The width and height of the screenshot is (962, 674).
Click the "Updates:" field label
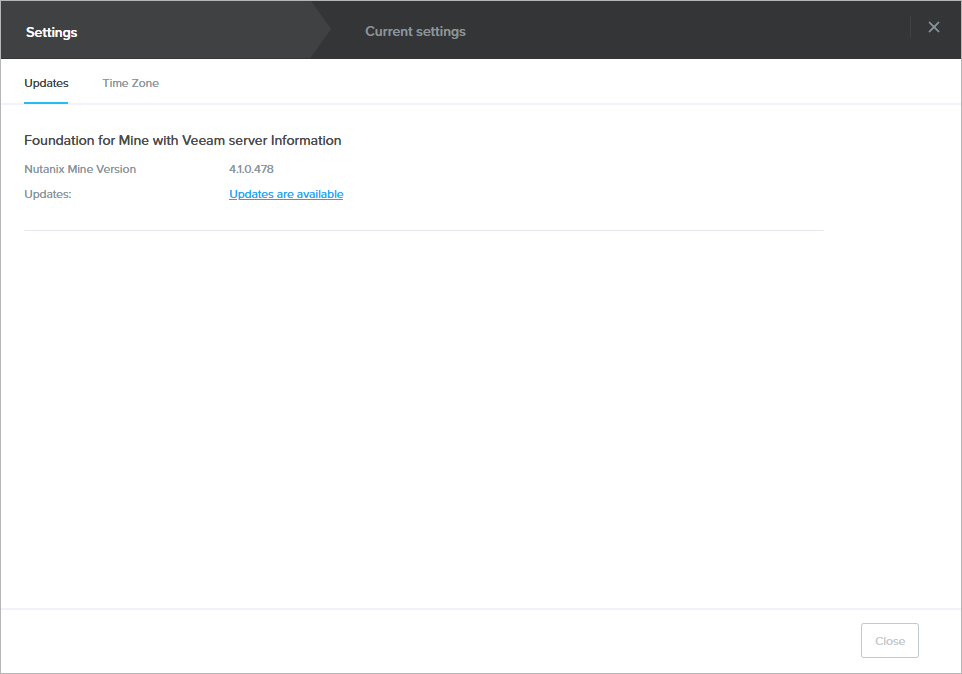point(48,194)
